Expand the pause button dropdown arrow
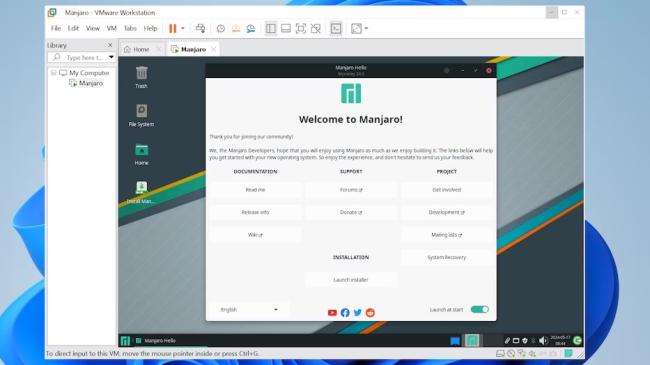 coord(183,28)
